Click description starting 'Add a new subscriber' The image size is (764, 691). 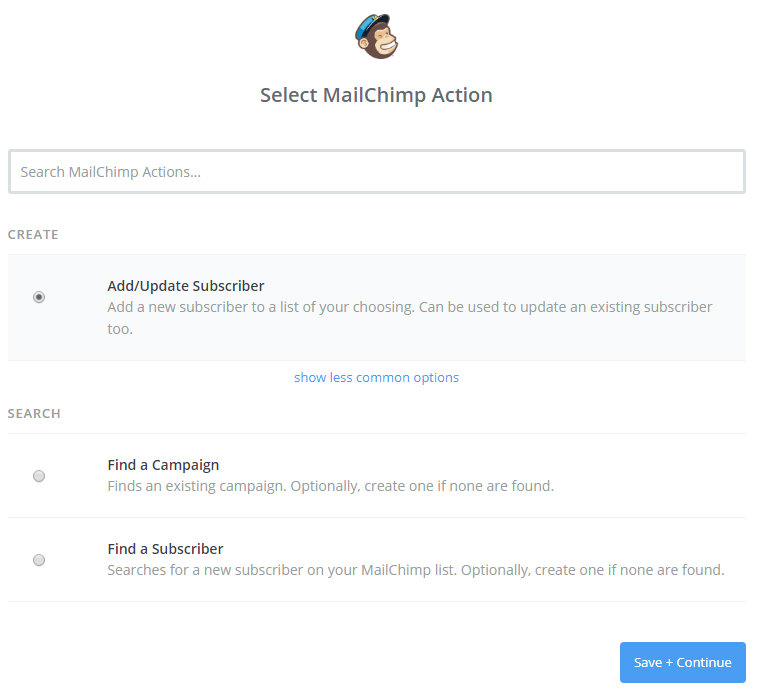click(410, 318)
